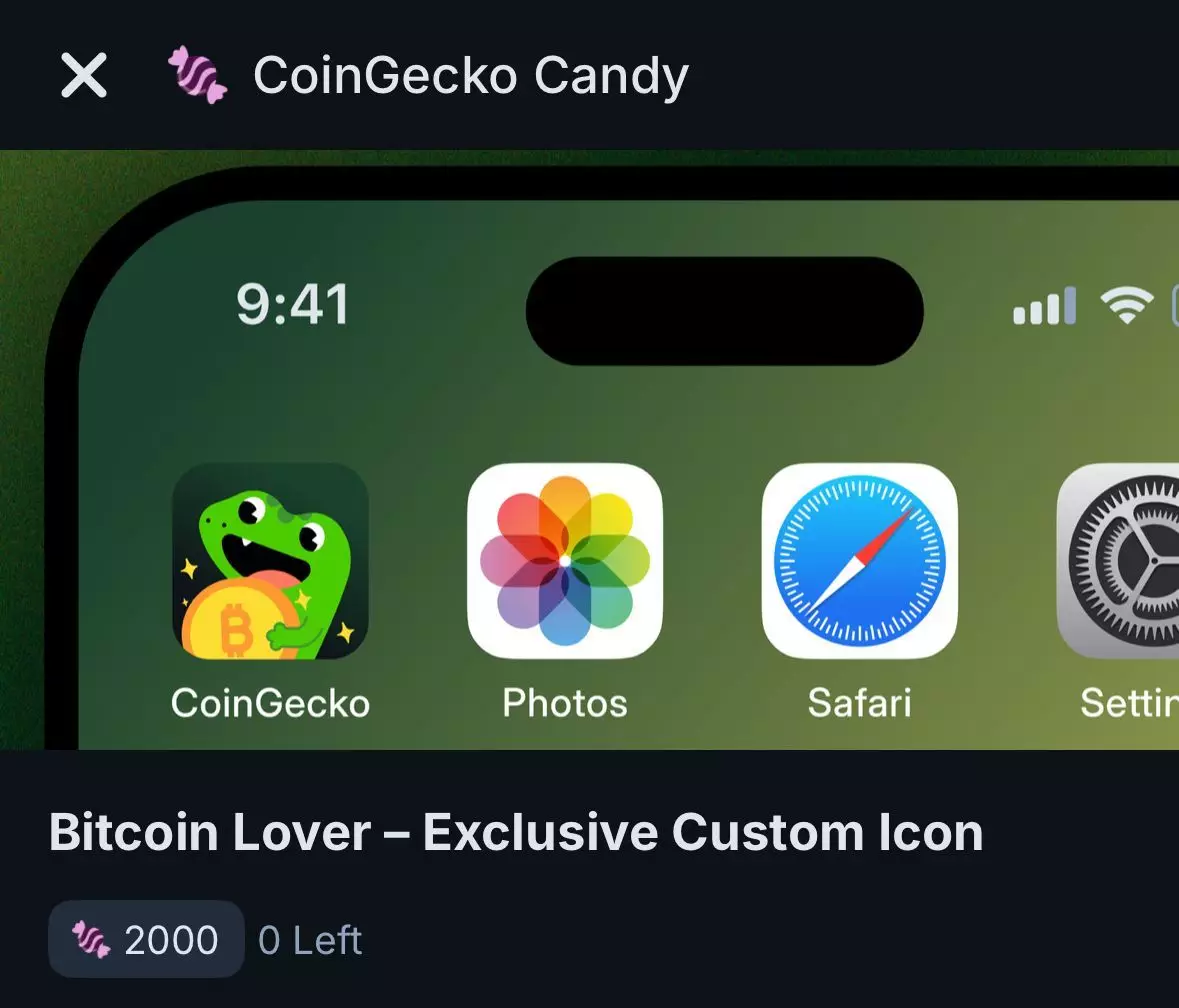Select the CoinGecko Bitcoin gecko app icon
Screen dimensions: 1179x1008
270,561
